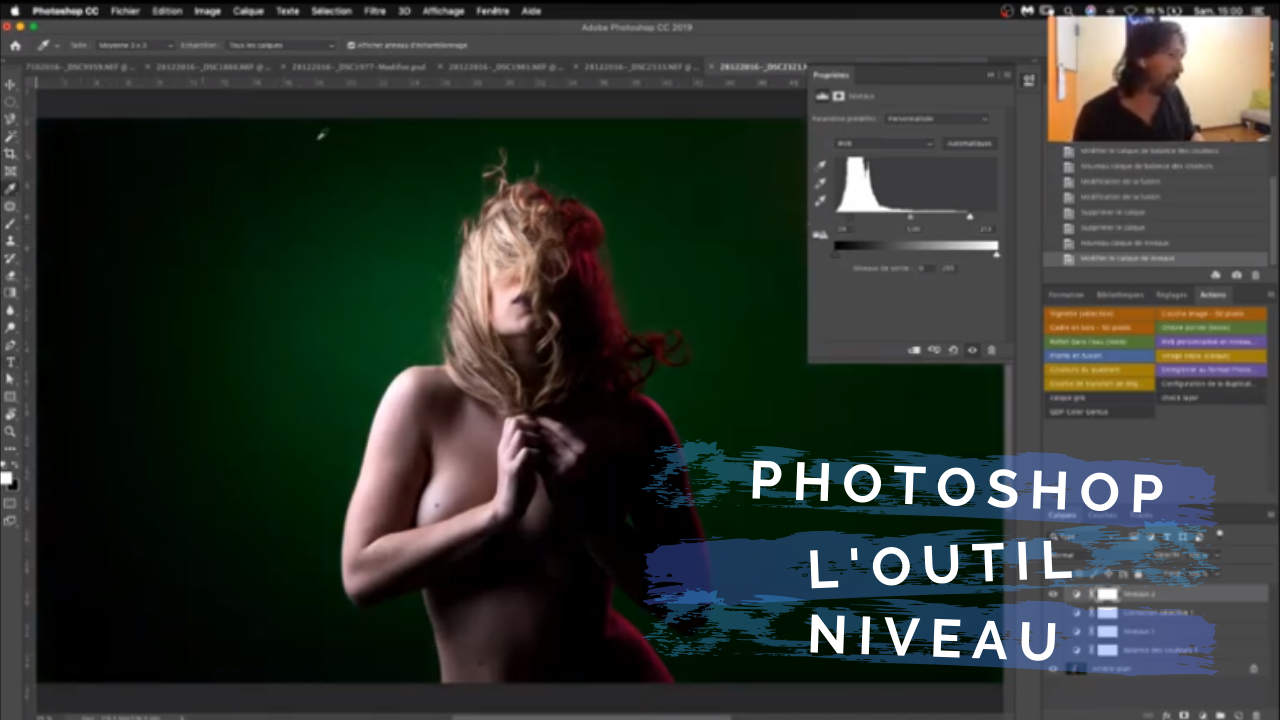This screenshot has width=1280, height=720.
Task: Click the white input level slider handle
Action: point(969,216)
